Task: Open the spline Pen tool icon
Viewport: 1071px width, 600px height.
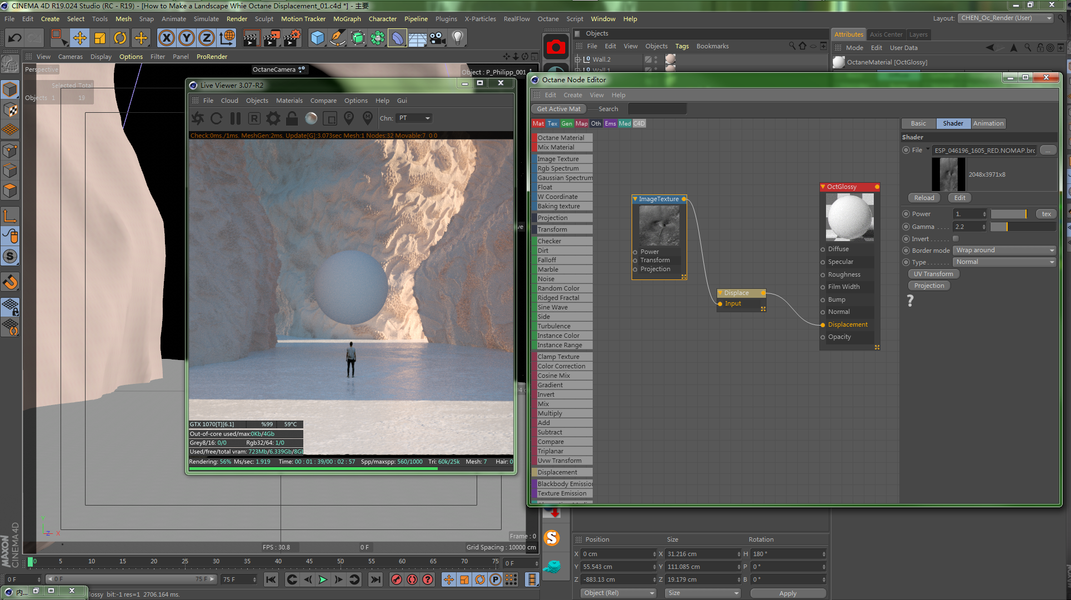Action: click(x=337, y=38)
